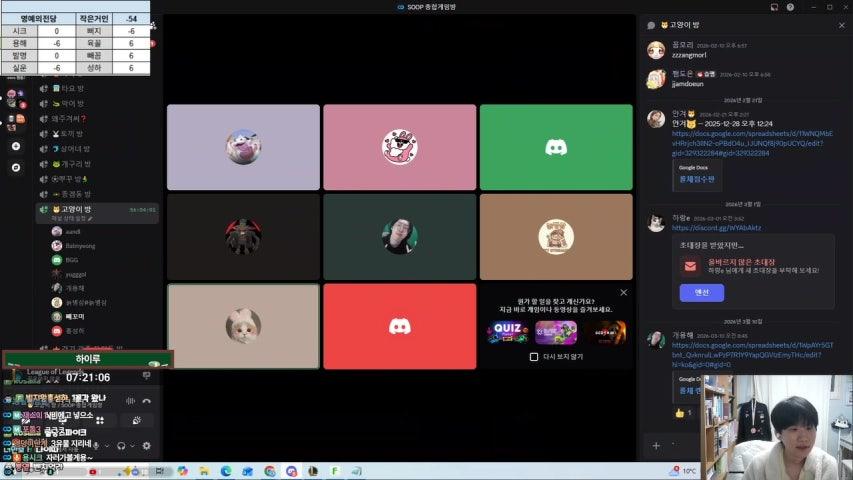Select the 고양이 방 voice channel
Viewport: 853px width, 480px height.
(76, 209)
